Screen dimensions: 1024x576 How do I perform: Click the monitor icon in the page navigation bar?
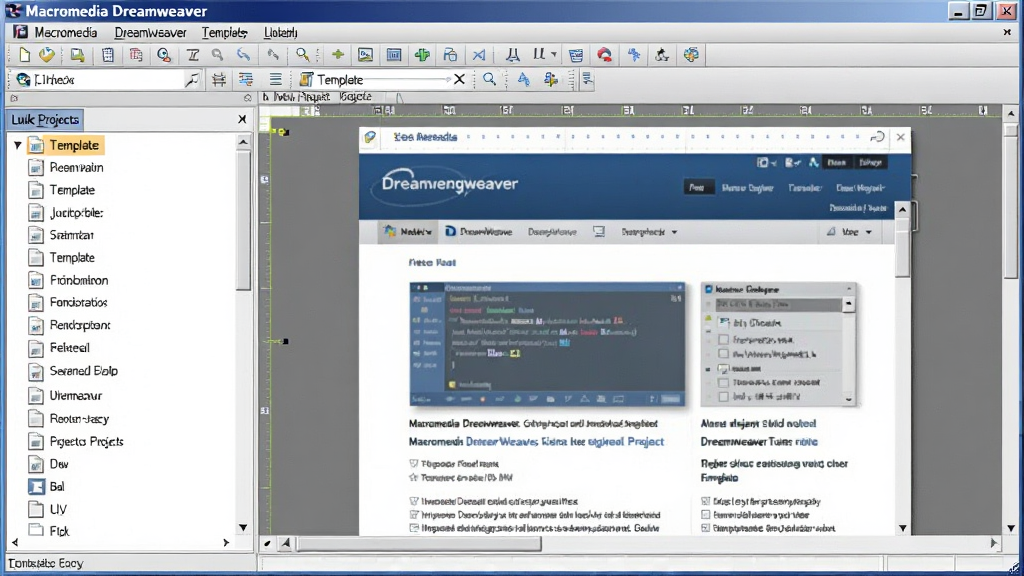pyautogui.click(x=599, y=232)
